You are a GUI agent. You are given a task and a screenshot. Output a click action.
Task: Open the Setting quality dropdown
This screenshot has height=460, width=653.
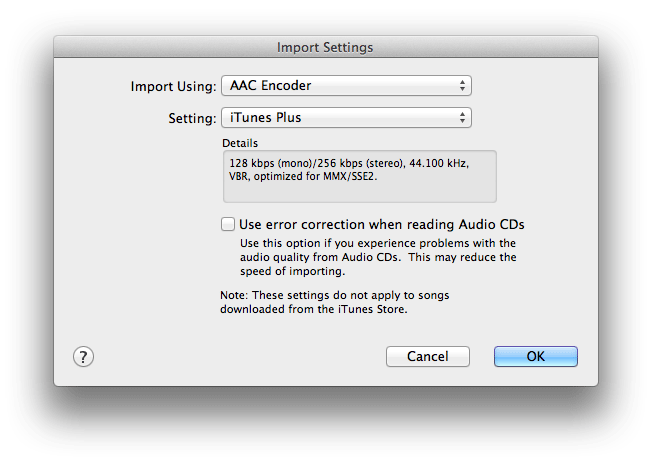pyautogui.click(x=345, y=118)
